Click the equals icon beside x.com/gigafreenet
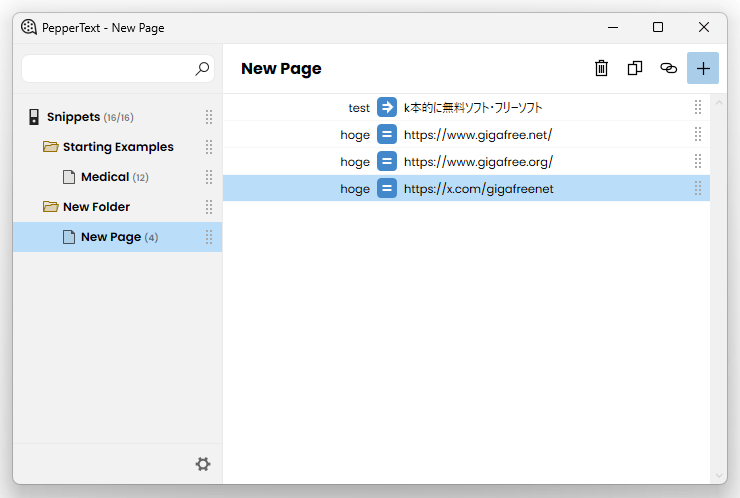 387,189
